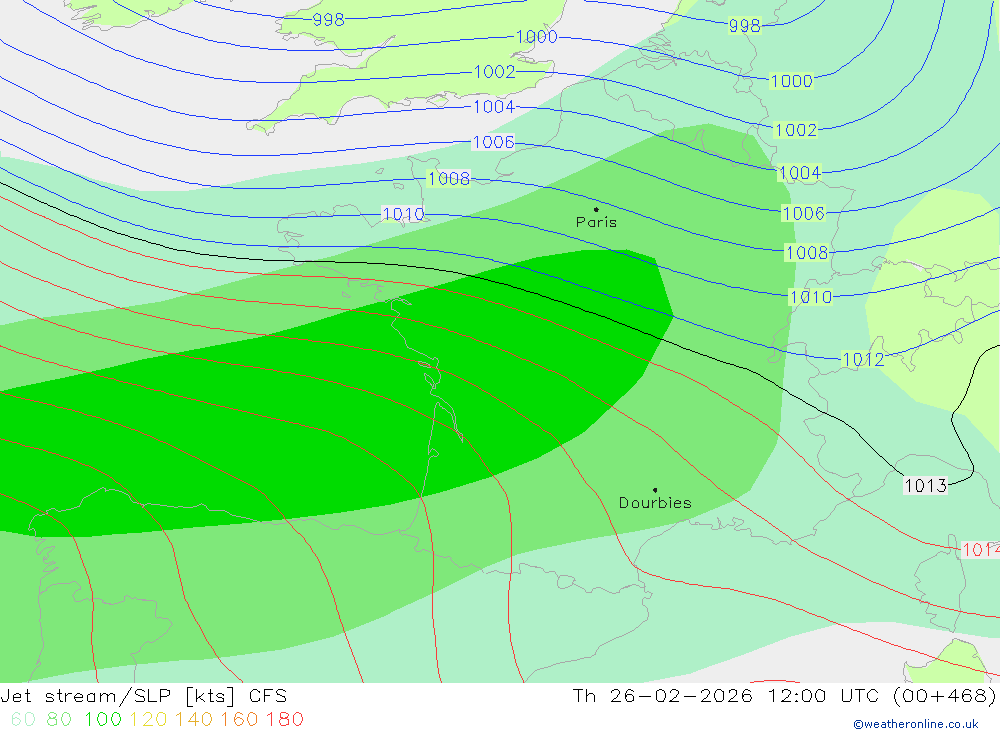This screenshot has height=733, width=1000.
Task: Click the 1000 label over England
Action: click(x=536, y=36)
